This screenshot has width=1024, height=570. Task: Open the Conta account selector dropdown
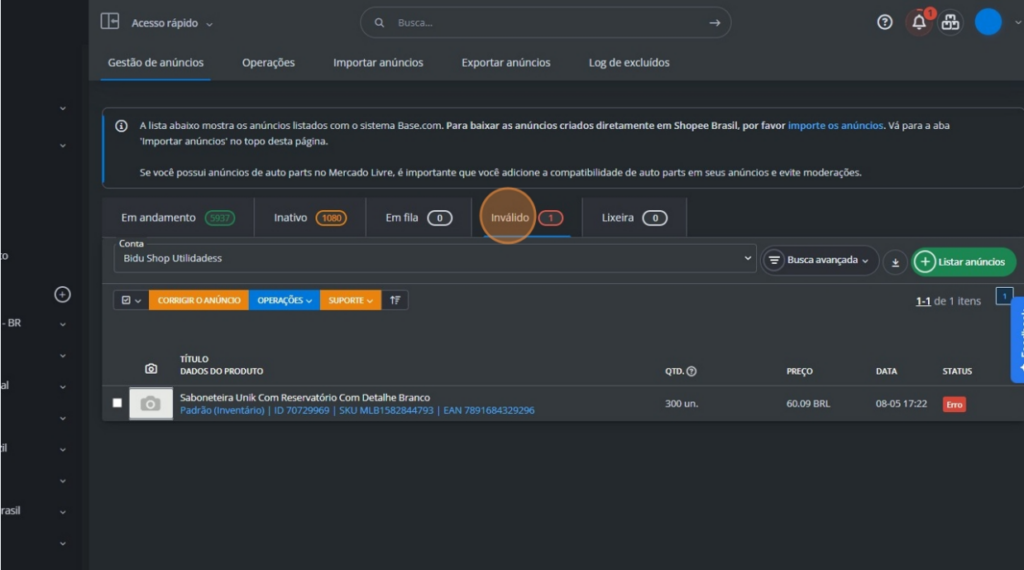point(434,258)
